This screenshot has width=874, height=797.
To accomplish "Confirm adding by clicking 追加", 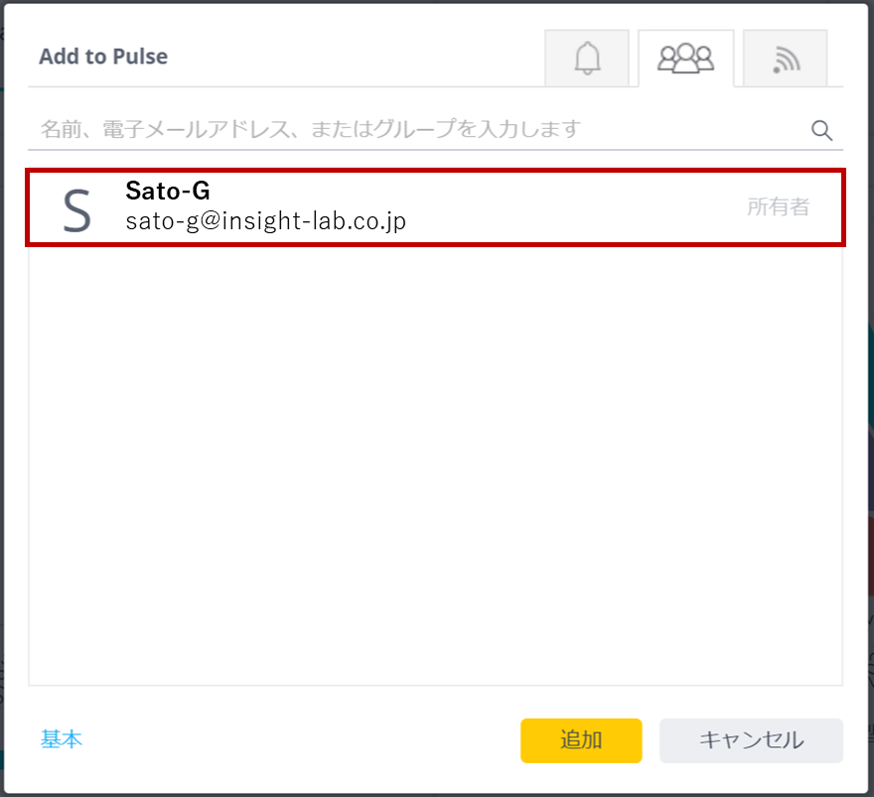I will pos(581,740).
